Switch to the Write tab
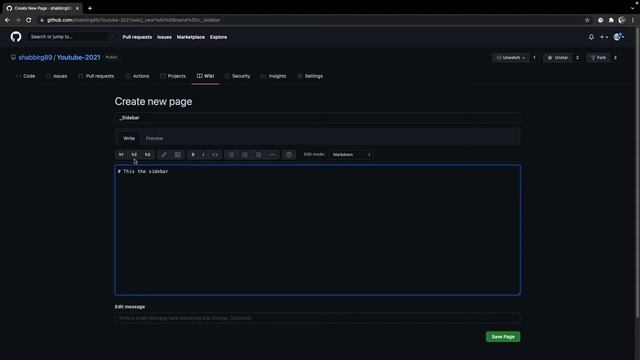640x360 pixels. [129, 138]
